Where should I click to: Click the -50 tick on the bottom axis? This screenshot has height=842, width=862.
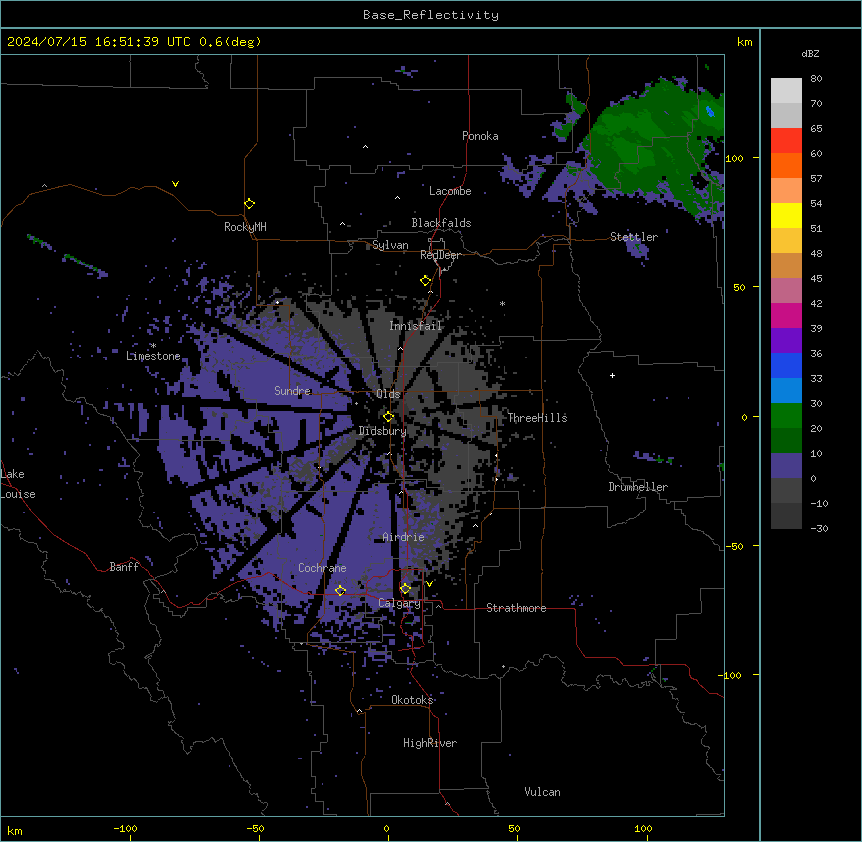pos(255,829)
